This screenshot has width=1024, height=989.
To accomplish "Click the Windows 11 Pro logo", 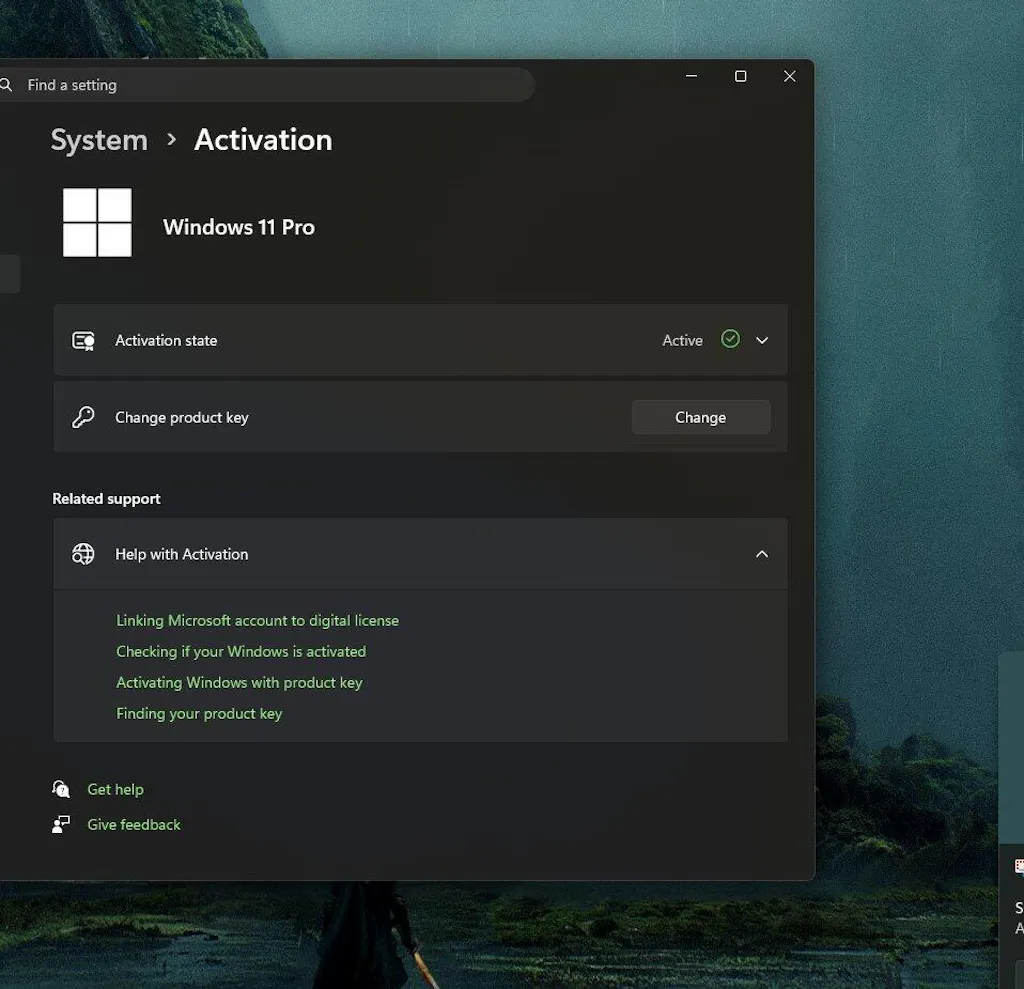I will [97, 222].
